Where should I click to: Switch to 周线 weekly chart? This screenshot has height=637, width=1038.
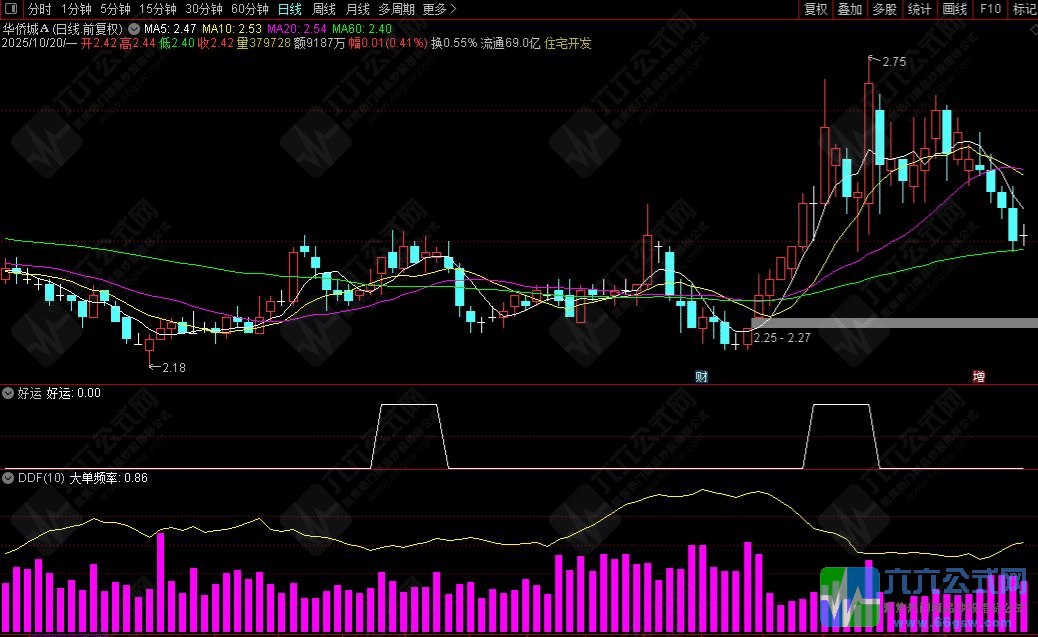(324, 9)
